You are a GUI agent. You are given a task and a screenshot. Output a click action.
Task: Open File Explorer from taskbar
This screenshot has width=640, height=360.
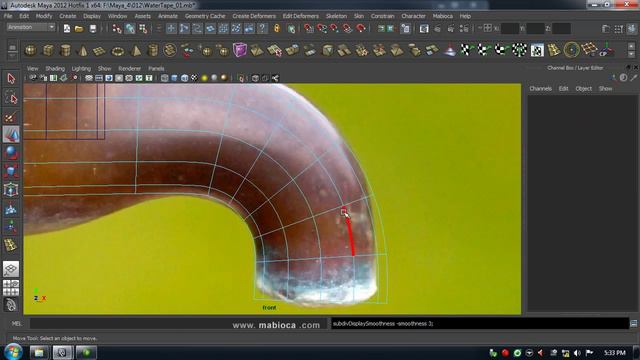pos(39,352)
